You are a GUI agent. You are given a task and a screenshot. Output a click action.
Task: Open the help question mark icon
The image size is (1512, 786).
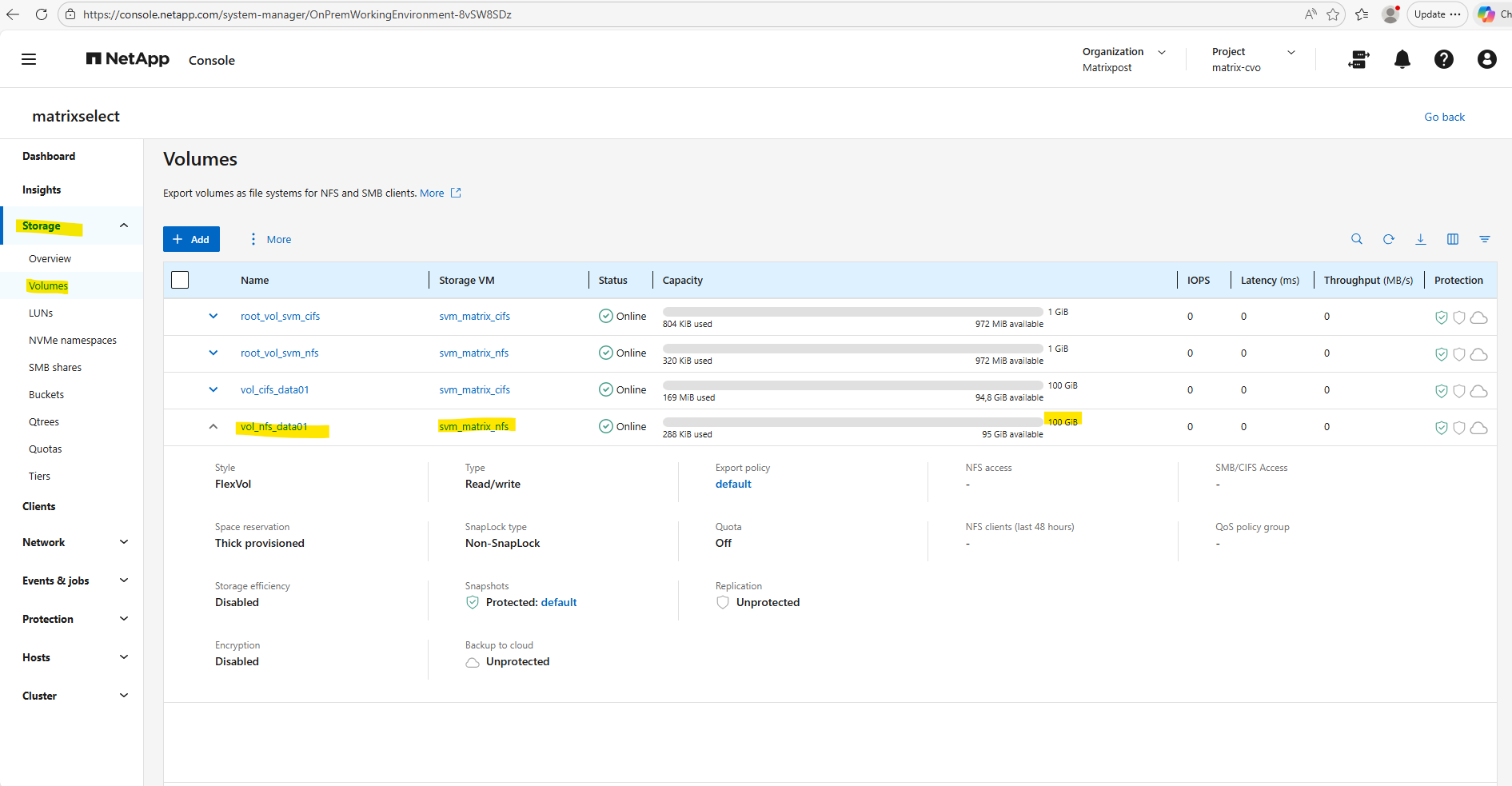click(x=1443, y=60)
